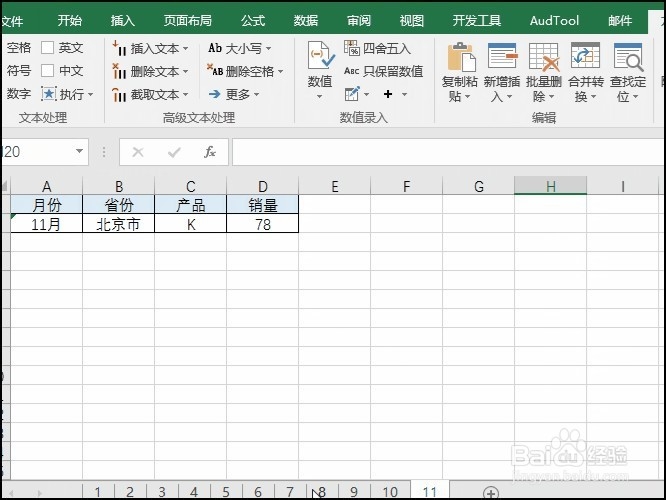
Task: Click the 截取文本 extract text icon
Action: click(119, 94)
